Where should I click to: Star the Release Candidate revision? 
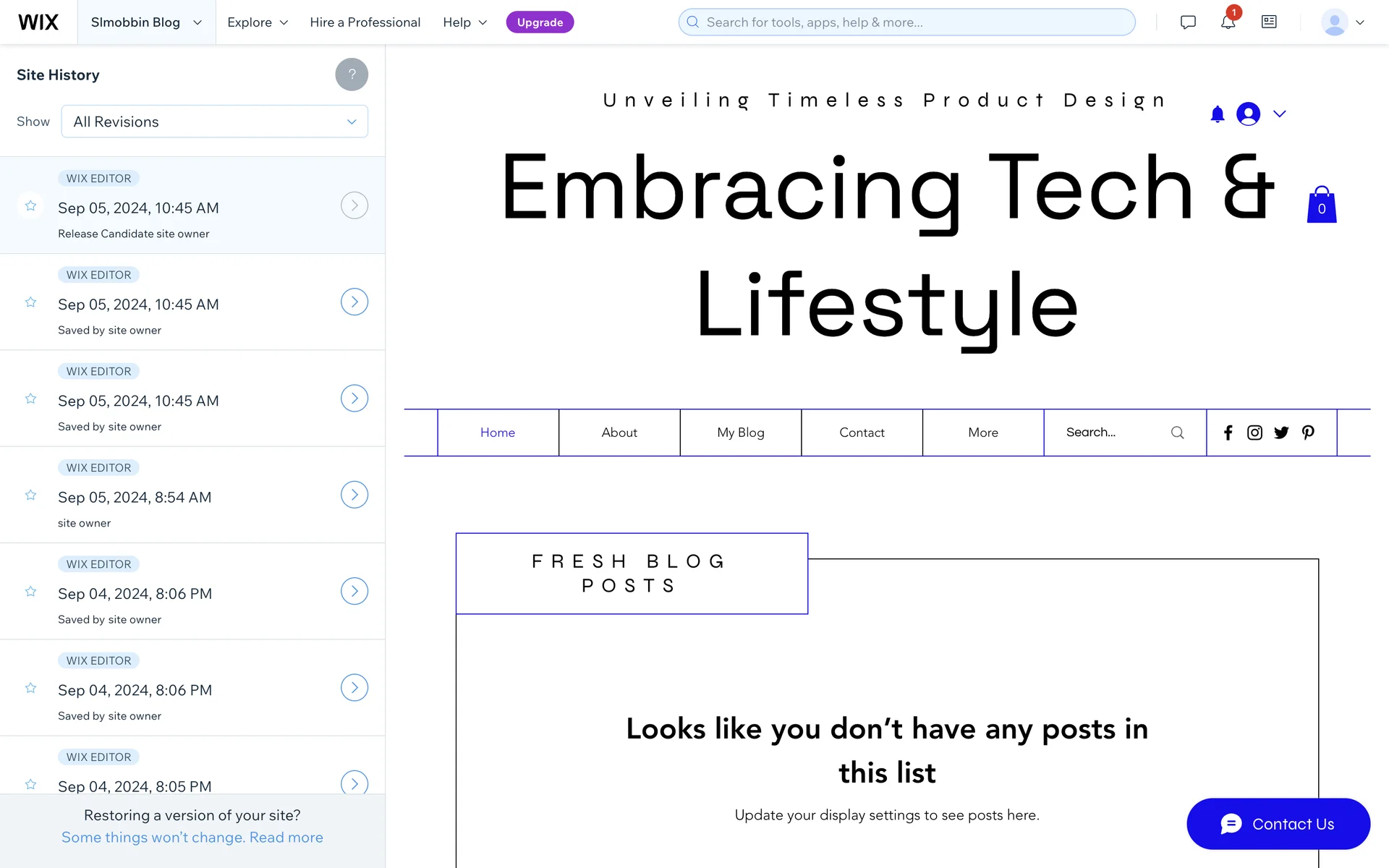30,206
